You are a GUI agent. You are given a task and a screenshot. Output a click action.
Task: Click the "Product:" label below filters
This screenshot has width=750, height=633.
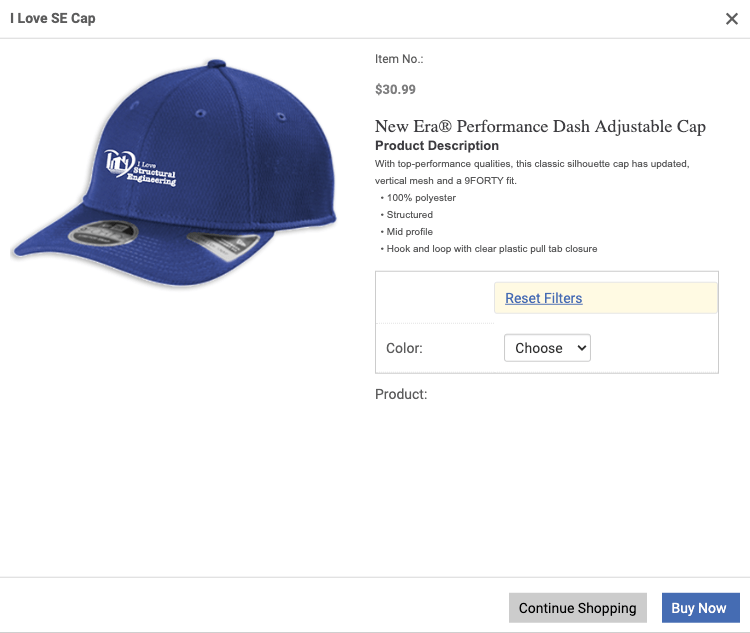click(x=401, y=394)
